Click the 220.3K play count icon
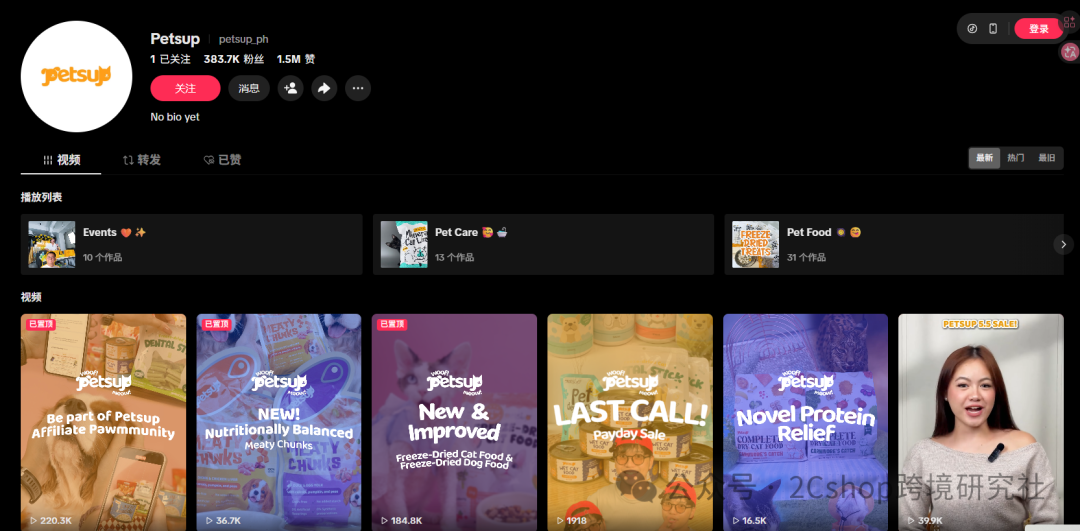 34,521
